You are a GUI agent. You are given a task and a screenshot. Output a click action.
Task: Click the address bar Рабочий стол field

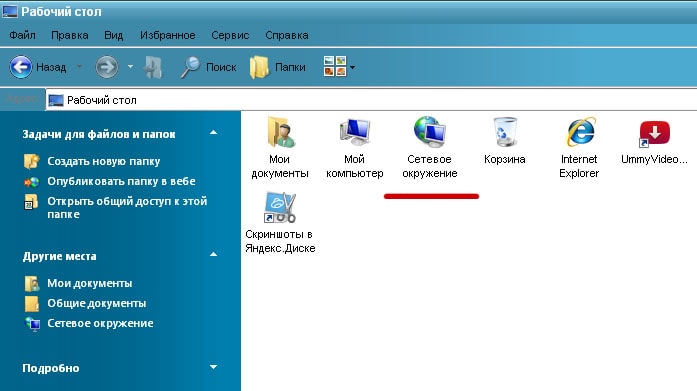[371, 100]
